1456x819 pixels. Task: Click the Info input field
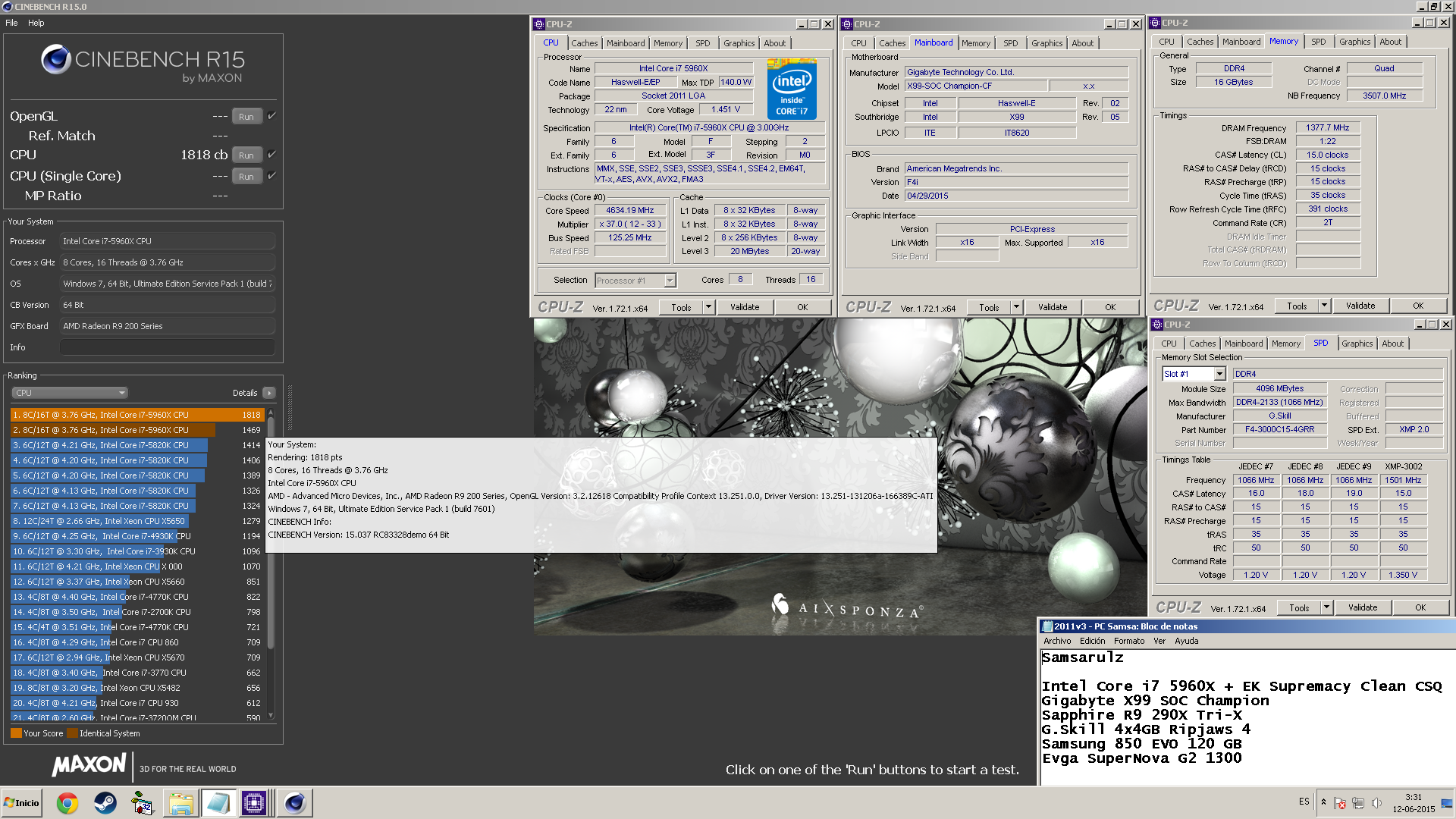pyautogui.click(x=167, y=347)
